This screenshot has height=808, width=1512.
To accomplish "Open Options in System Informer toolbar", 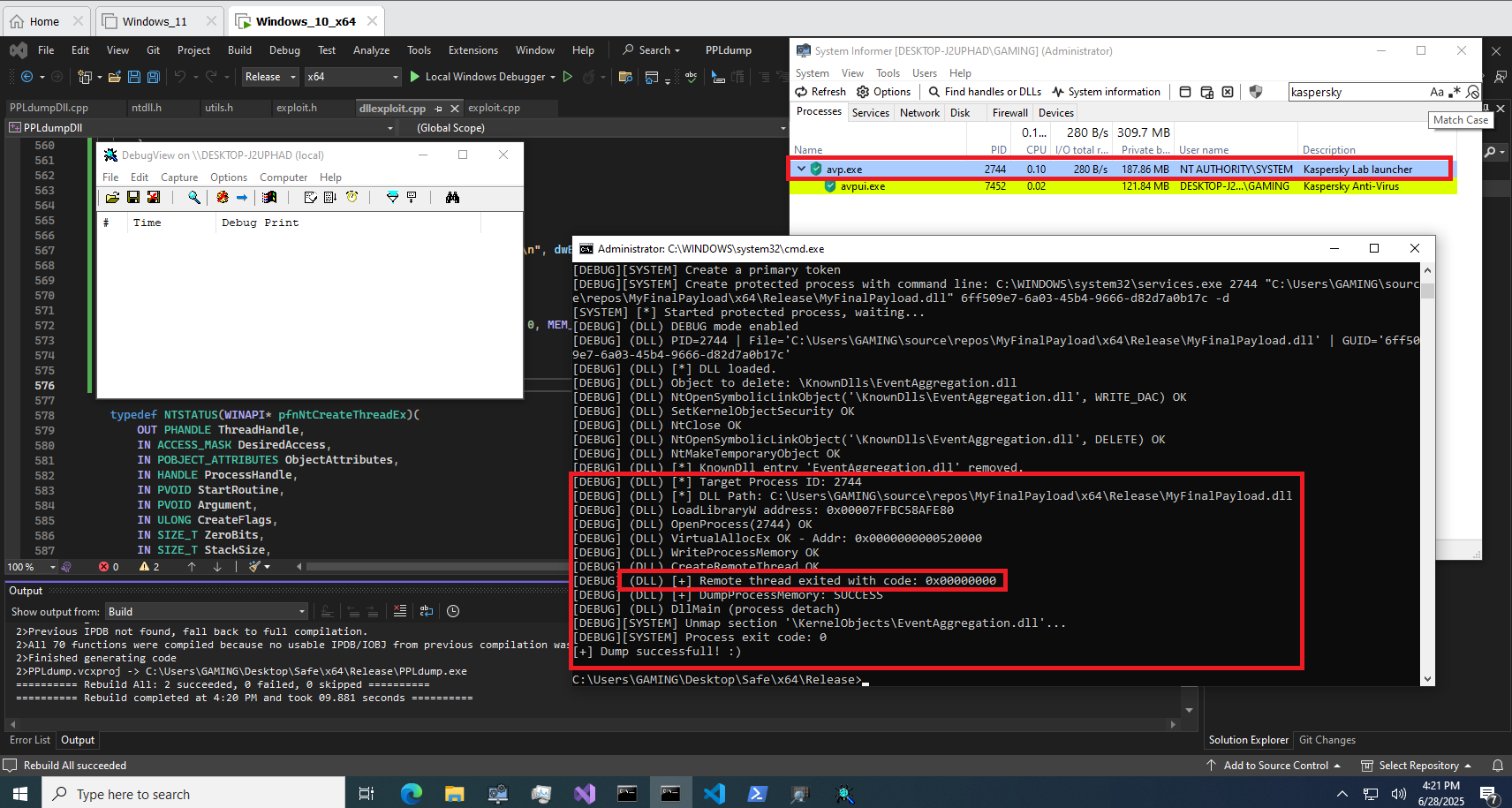I will [x=883, y=92].
